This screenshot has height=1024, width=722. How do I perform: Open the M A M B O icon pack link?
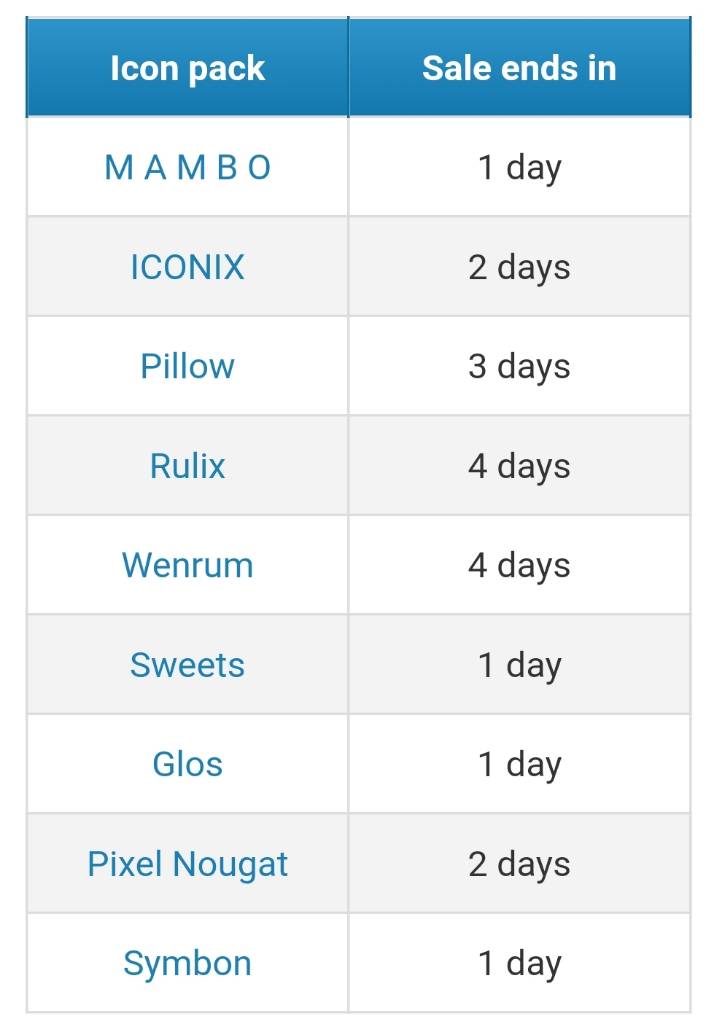point(187,167)
